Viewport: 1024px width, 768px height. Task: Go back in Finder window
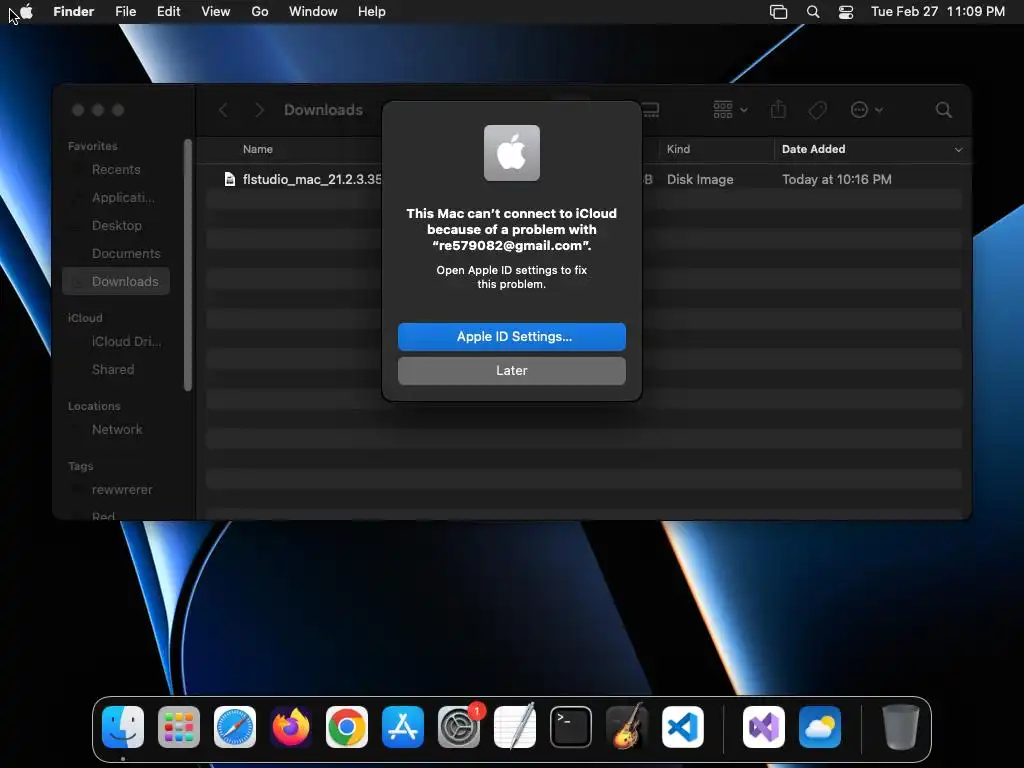pos(223,110)
